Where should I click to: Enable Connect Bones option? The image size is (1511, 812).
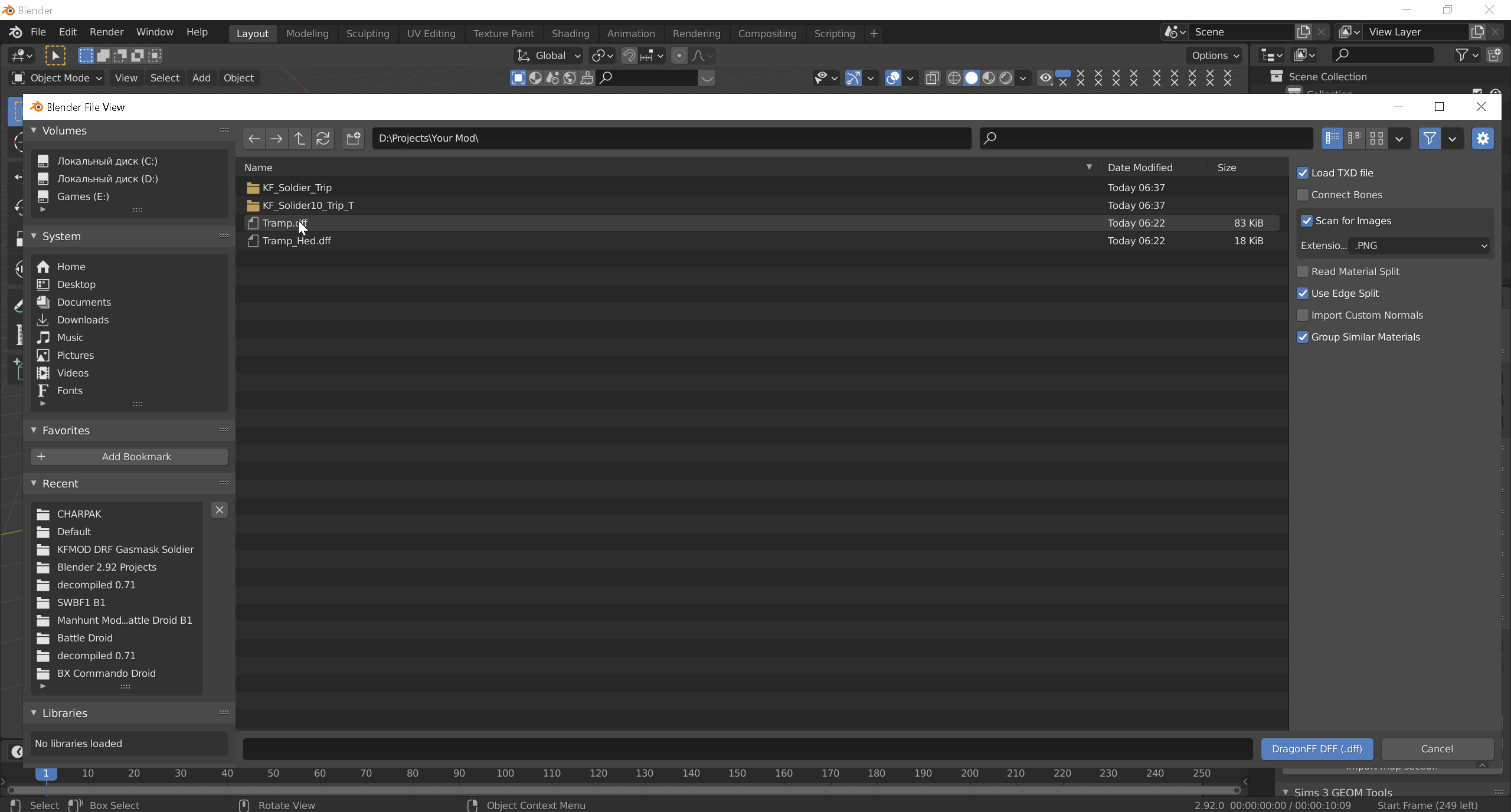pos(1303,195)
